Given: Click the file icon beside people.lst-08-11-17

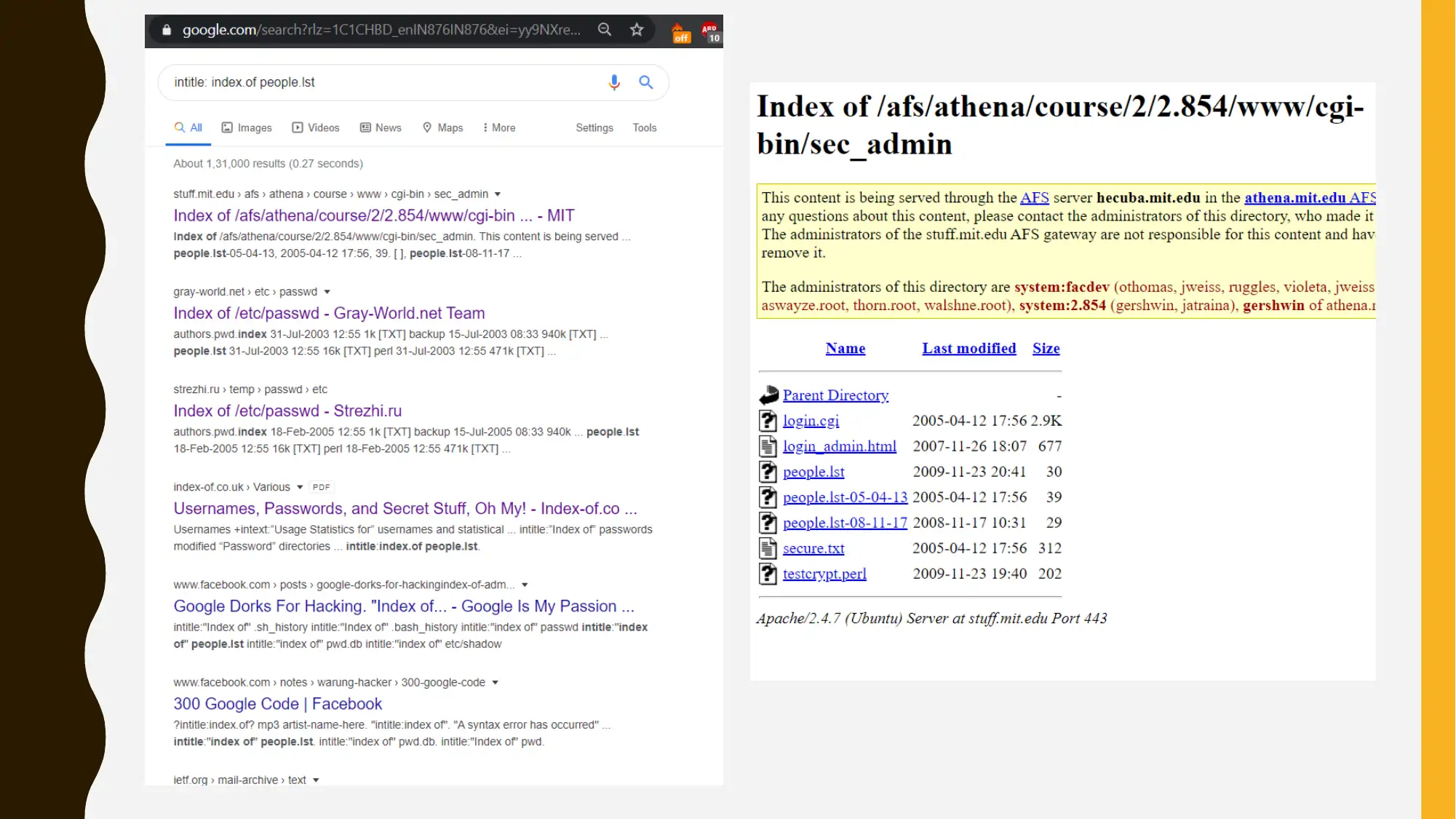Looking at the screenshot, I should (x=768, y=523).
